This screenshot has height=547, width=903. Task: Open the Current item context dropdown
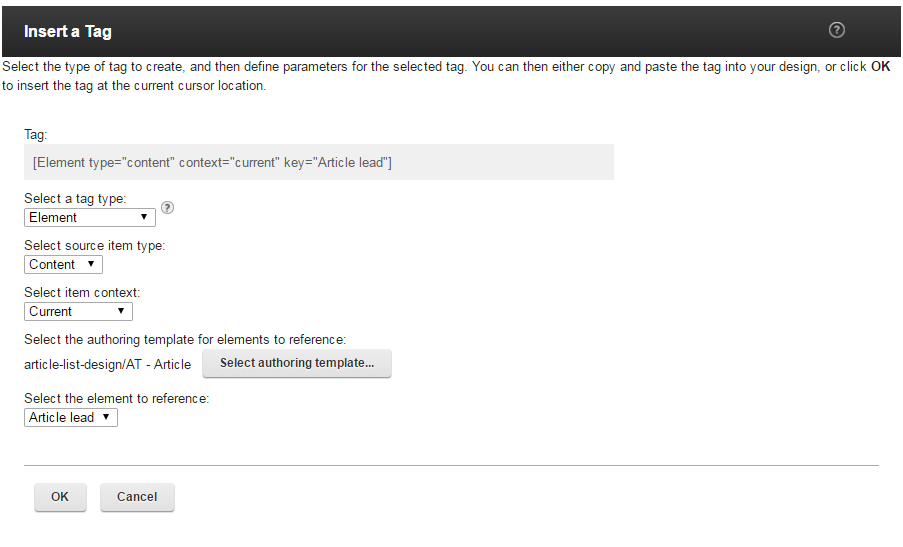[x=78, y=311]
